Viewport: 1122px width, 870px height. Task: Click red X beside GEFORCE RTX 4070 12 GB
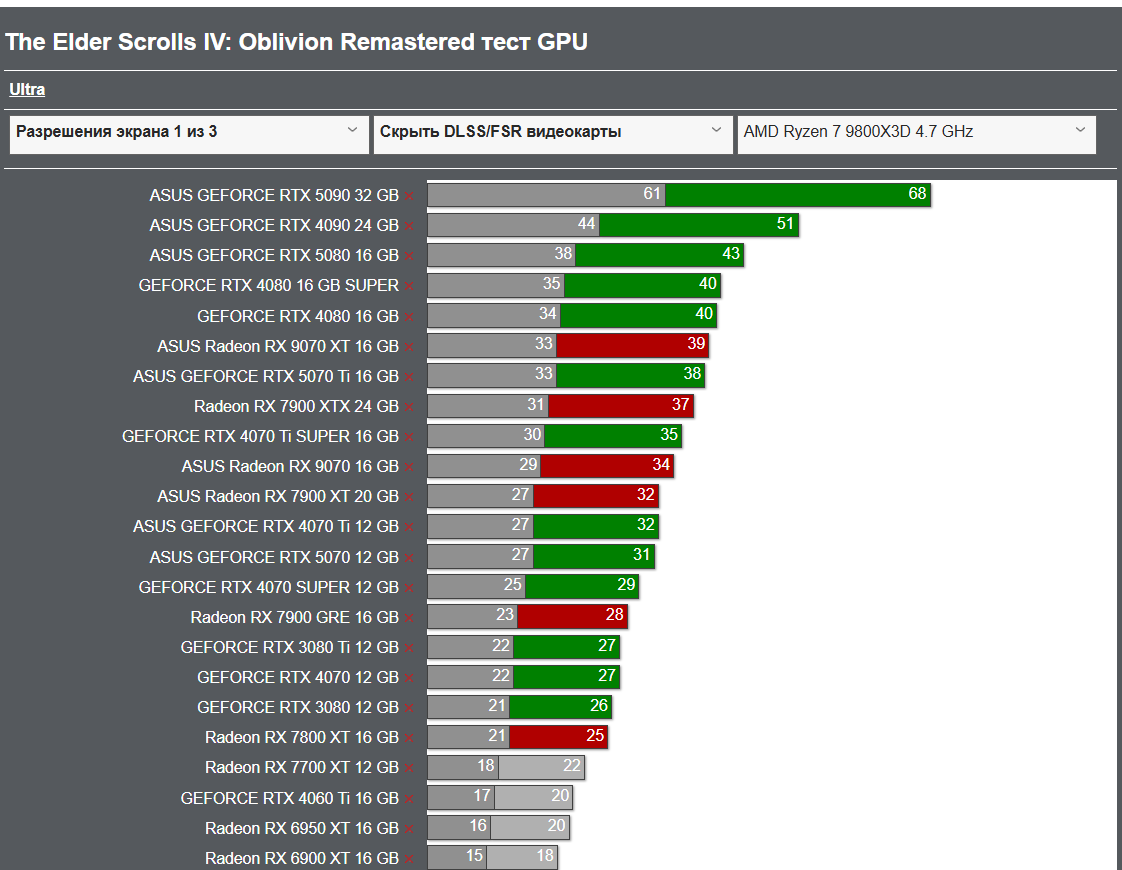click(409, 678)
